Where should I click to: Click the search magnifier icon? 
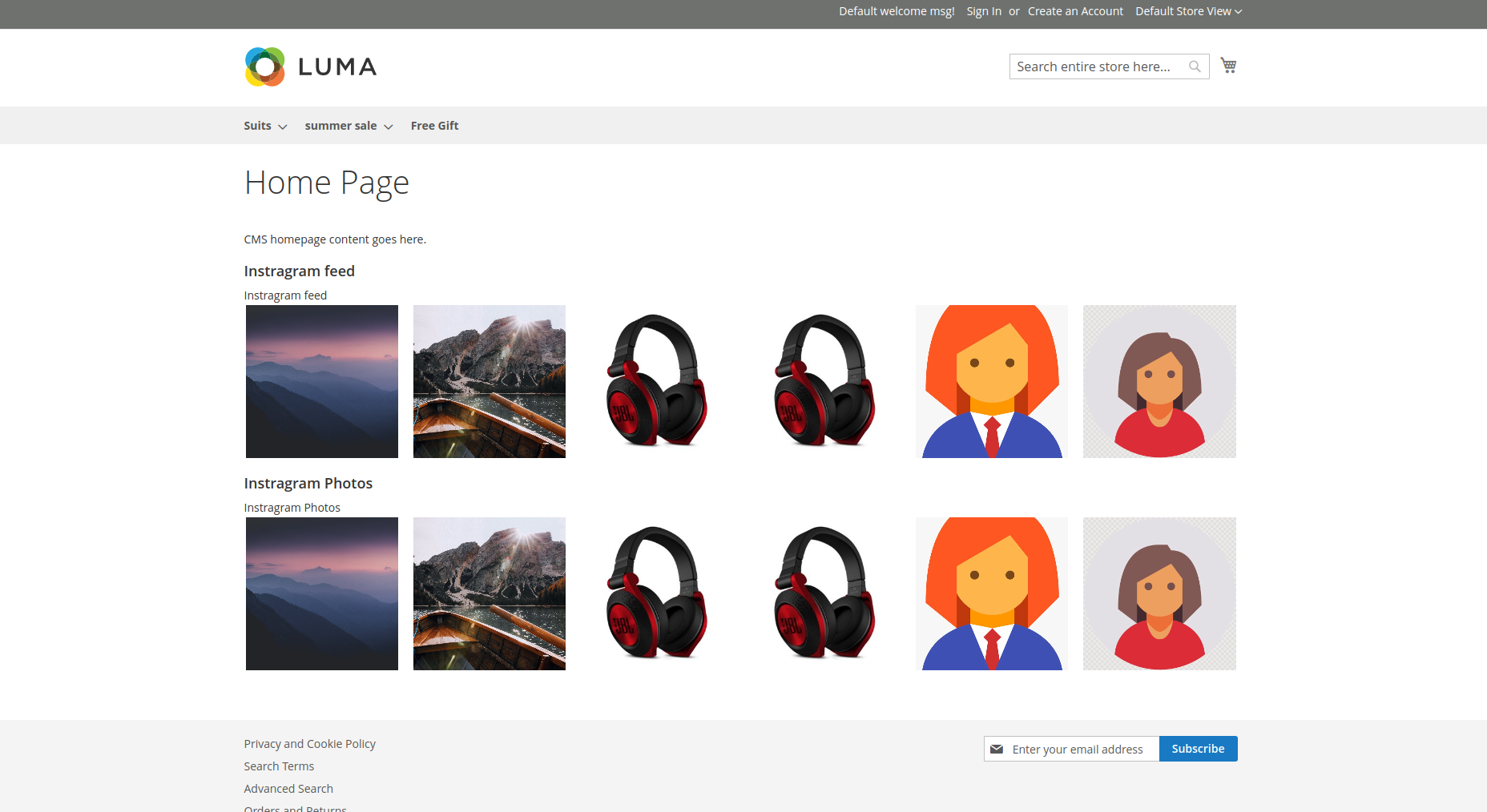click(1195, 66)
